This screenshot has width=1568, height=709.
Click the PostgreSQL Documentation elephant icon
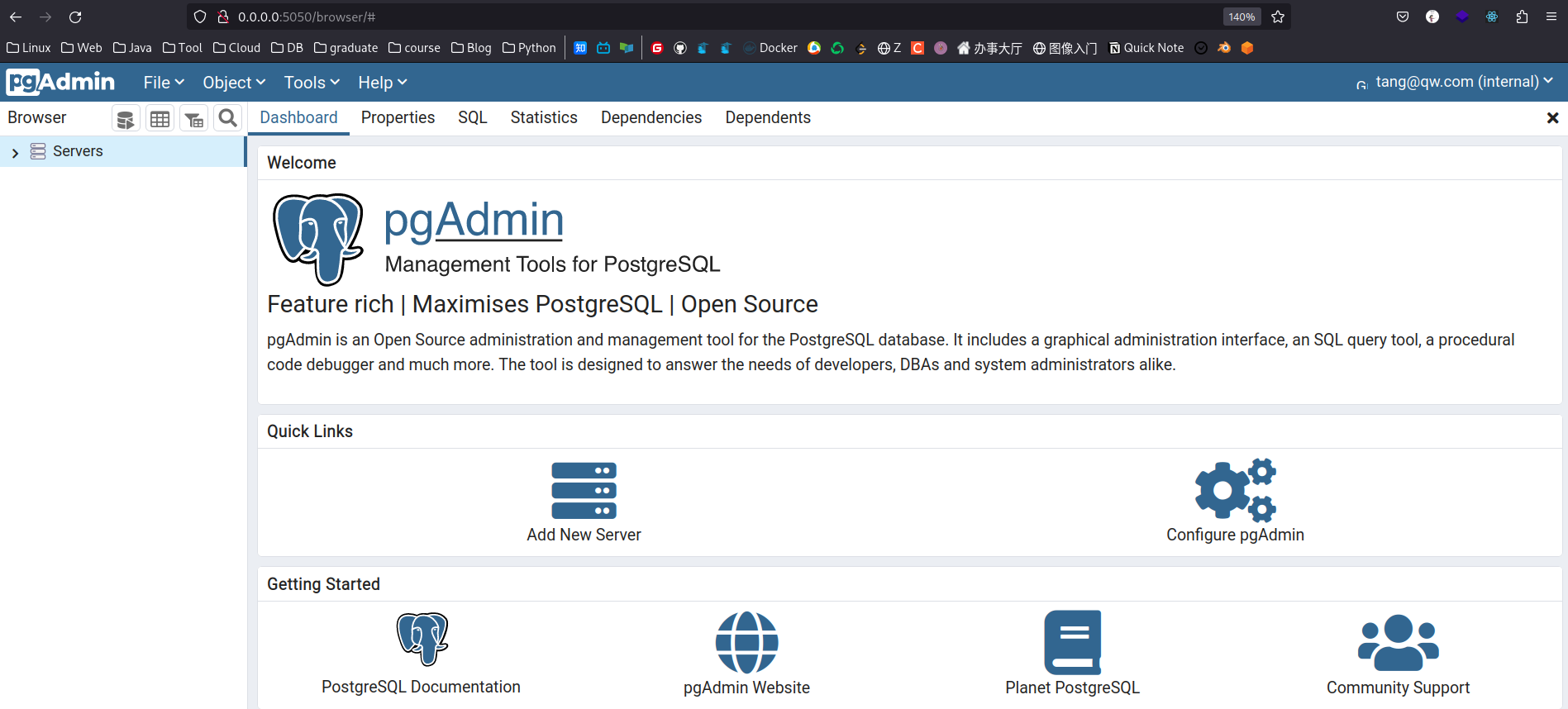(422, 640)
